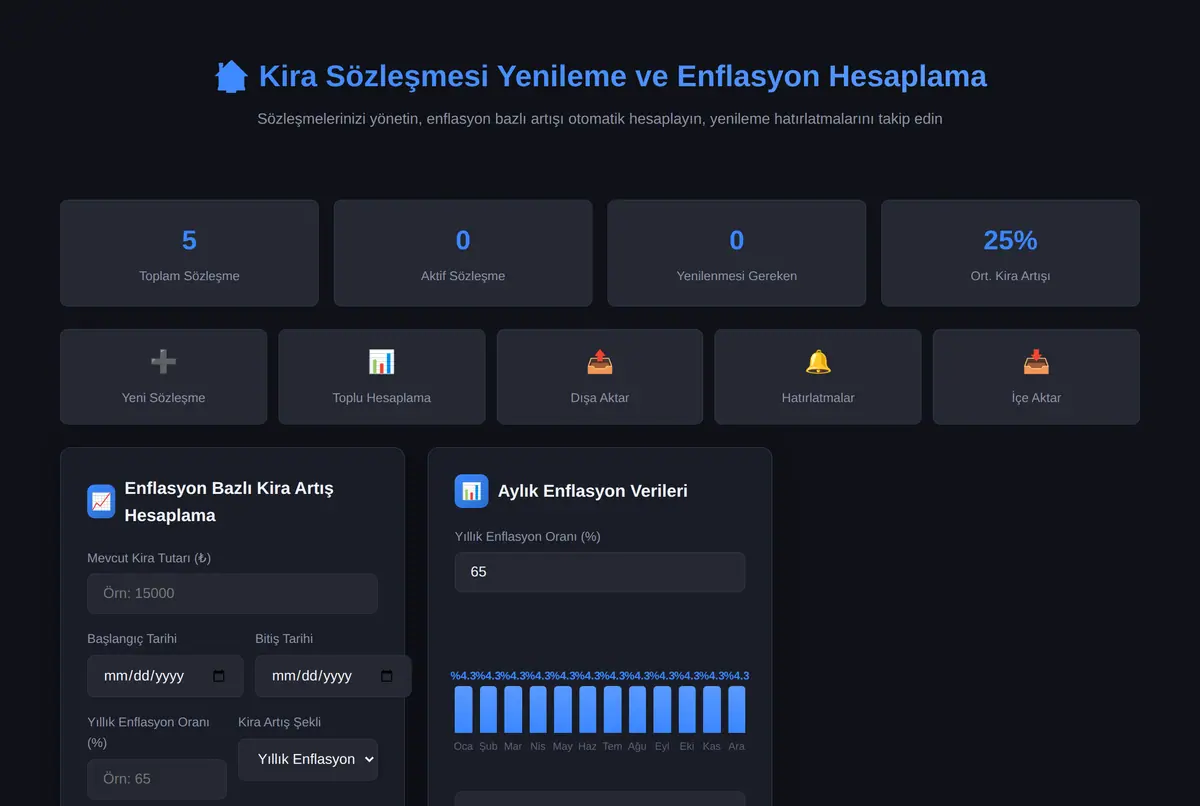Click the Ara month label under the chart
The image size is (1200, 806).
[x=737, y=746]
